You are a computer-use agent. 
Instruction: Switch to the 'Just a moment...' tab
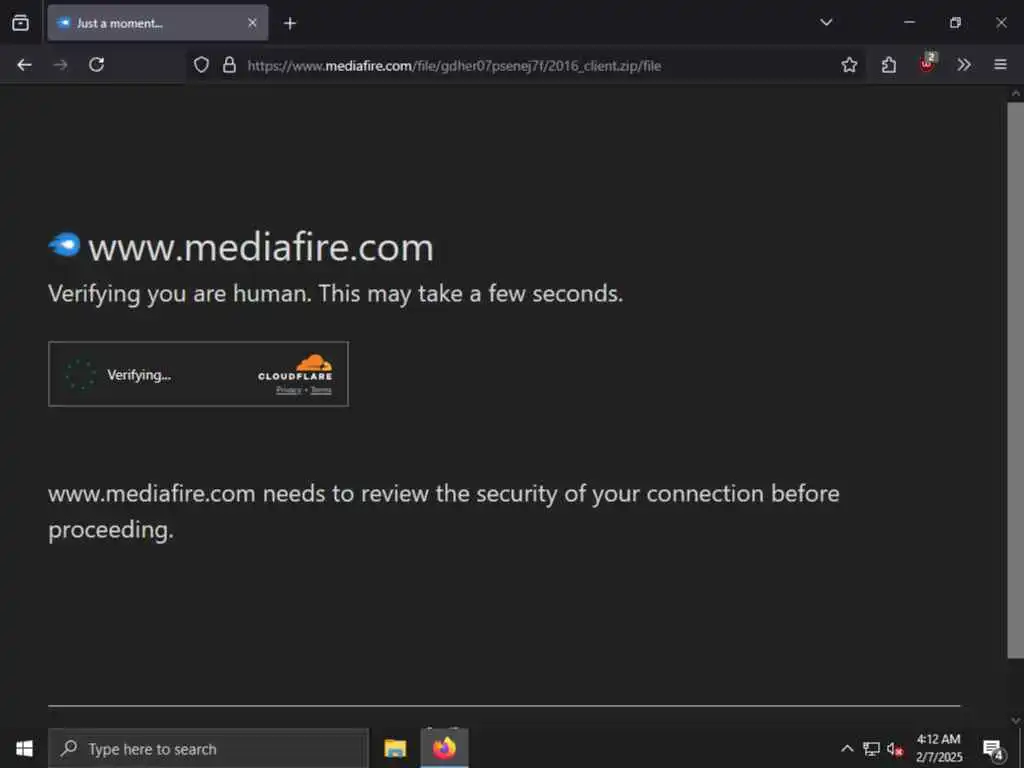(x=157, y=23)
